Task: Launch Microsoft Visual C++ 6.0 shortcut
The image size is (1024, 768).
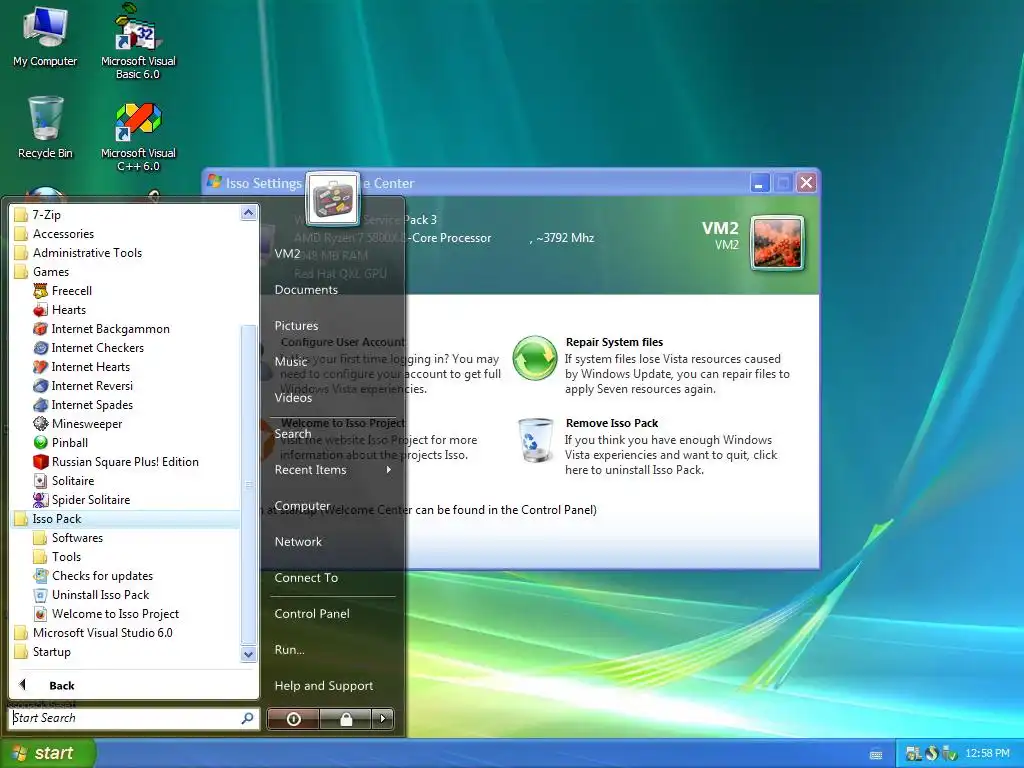Action: [138, 136]
